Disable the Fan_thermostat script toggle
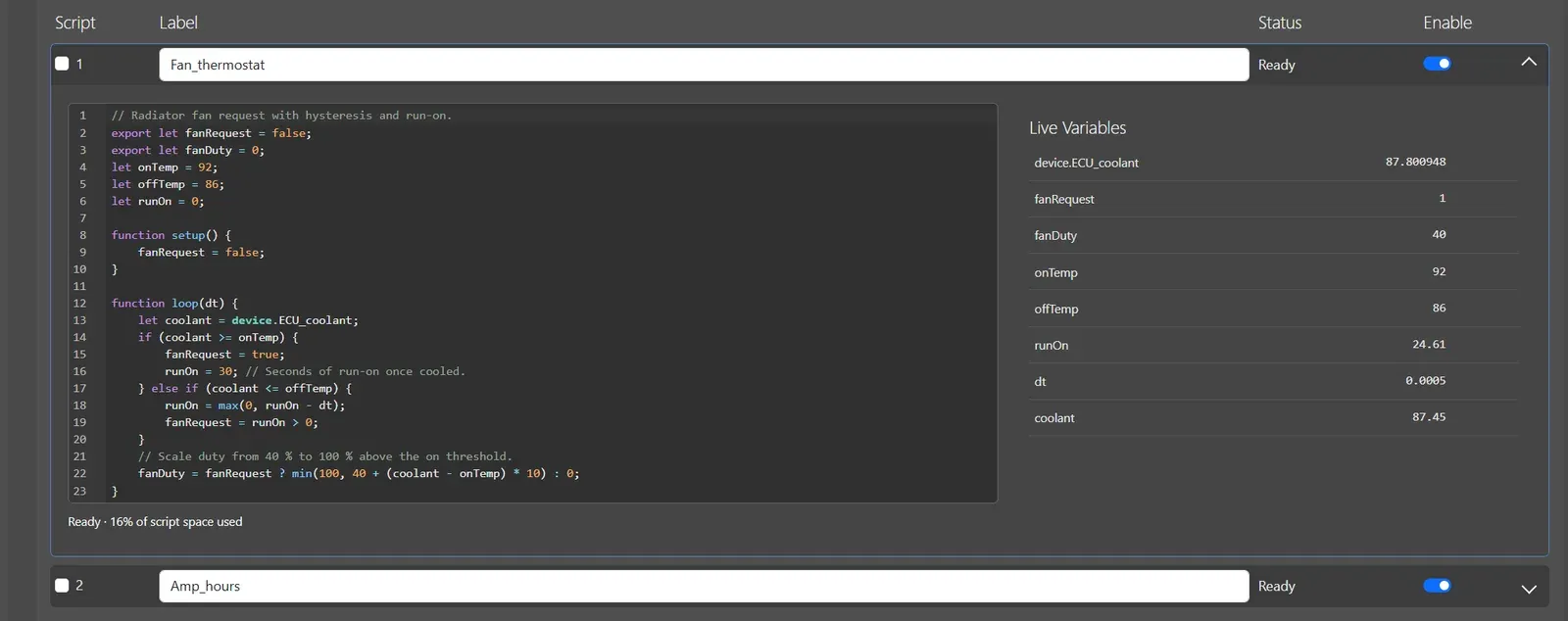This screenshot has width=1568, height=621. click(1437, 64)
